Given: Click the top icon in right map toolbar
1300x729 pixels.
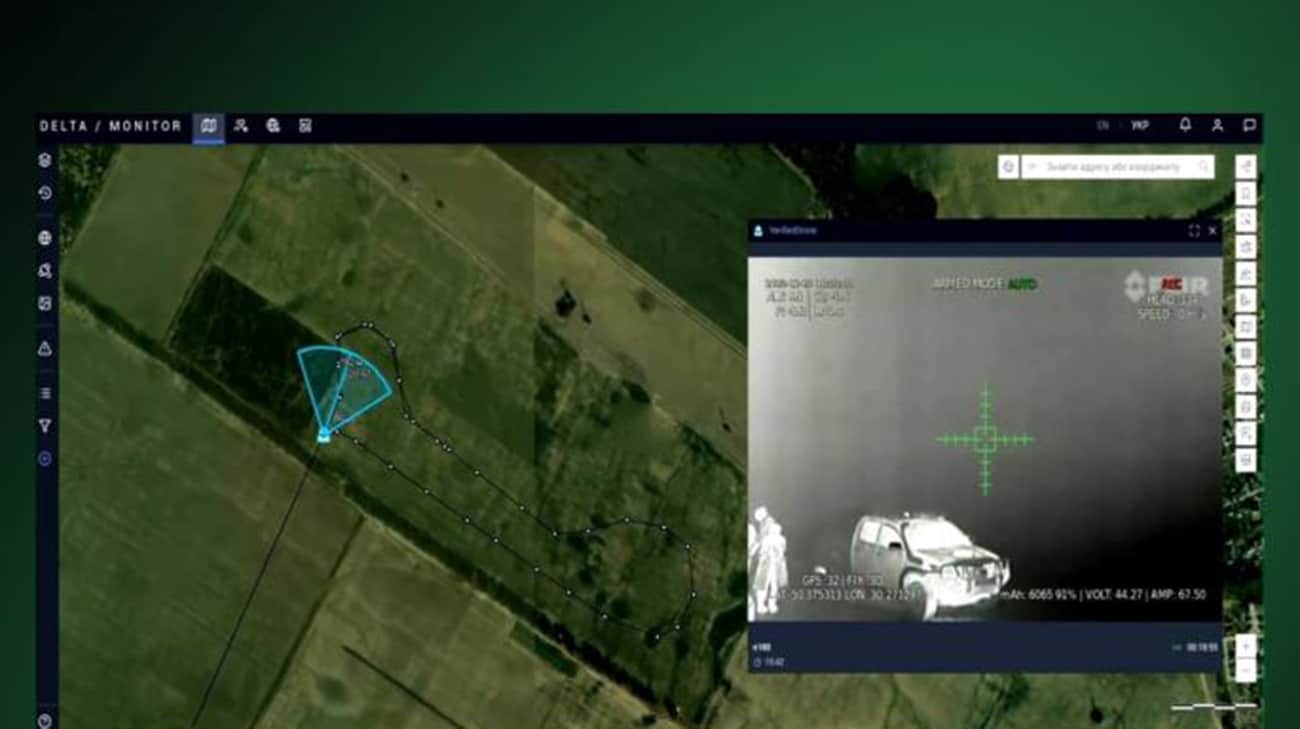Looking at the screenshot, I should tap(1246, 166).
